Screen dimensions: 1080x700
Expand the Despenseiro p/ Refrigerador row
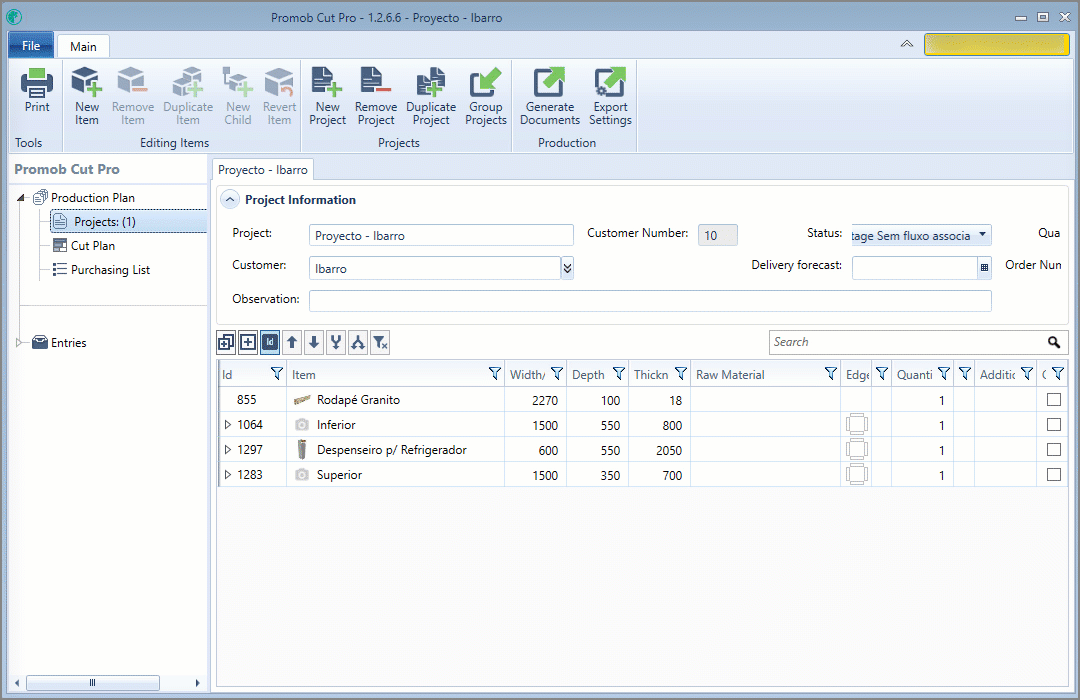[227, 450]
